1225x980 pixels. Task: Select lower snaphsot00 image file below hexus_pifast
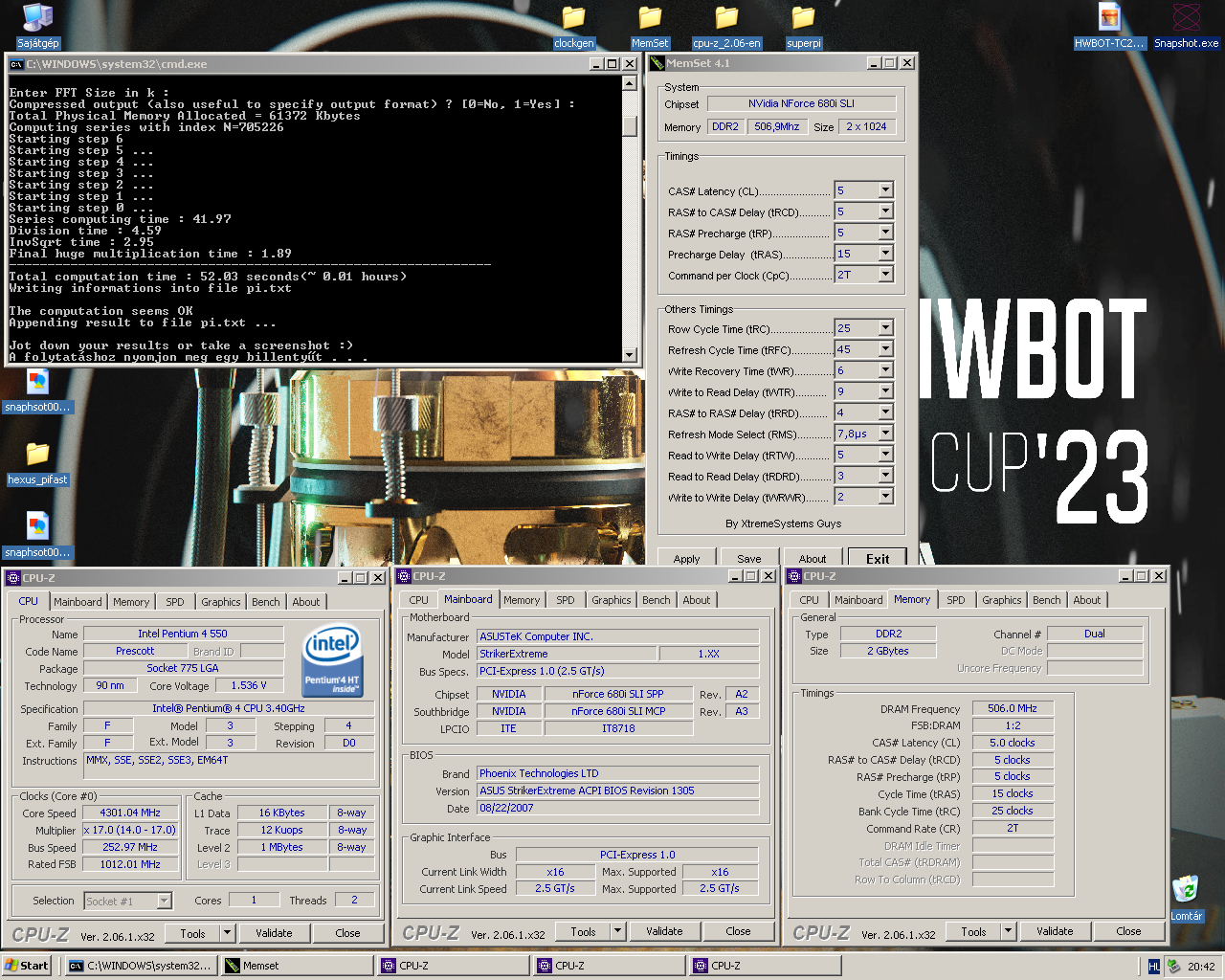[x=37, y=535]
